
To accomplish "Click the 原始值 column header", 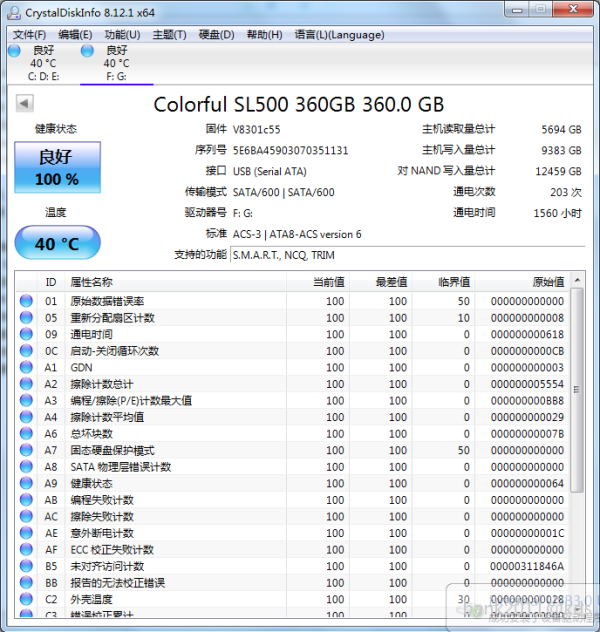I will click(523, 282).
